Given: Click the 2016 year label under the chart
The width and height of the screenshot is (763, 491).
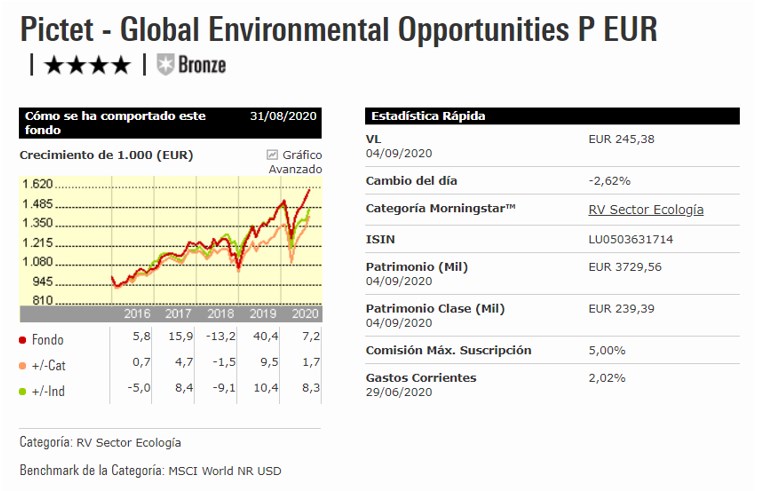Looking at the screenshot, I should [137, 314].
